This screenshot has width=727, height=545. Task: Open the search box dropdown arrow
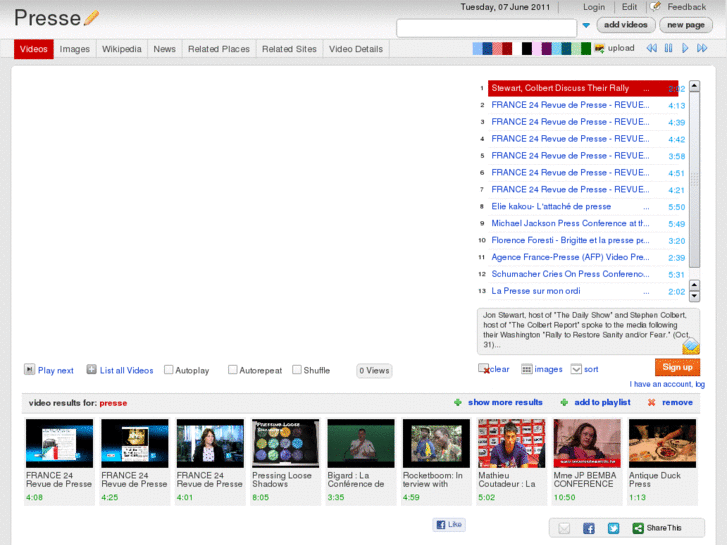(x=586, y=26)
